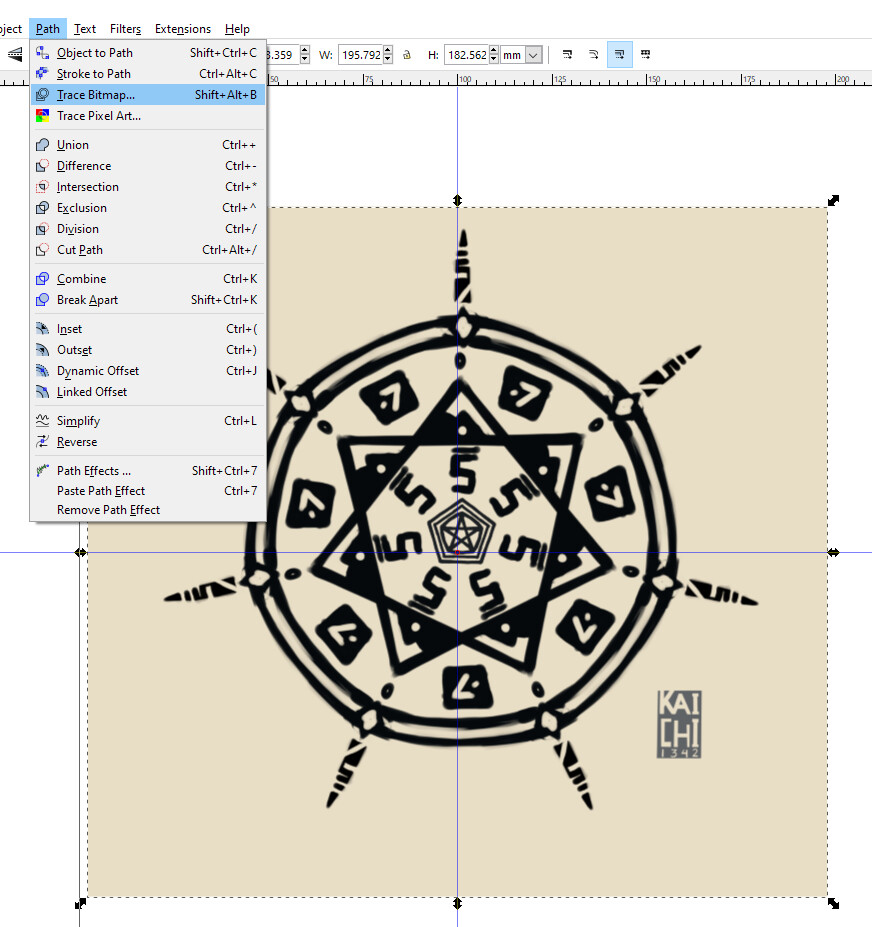Toggle scale rounded corners icon

coord(594,55)
